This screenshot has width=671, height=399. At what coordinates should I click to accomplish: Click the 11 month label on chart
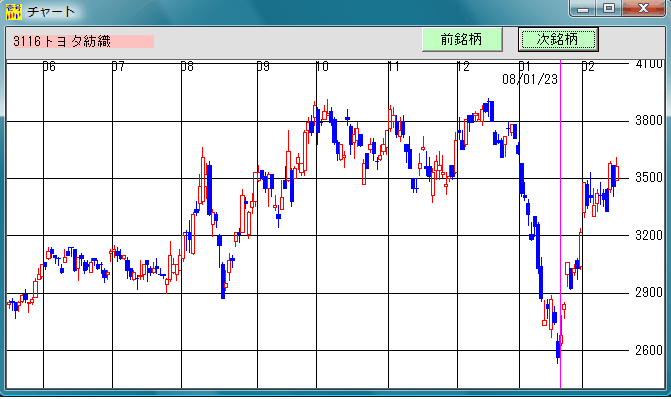point(394,66)
